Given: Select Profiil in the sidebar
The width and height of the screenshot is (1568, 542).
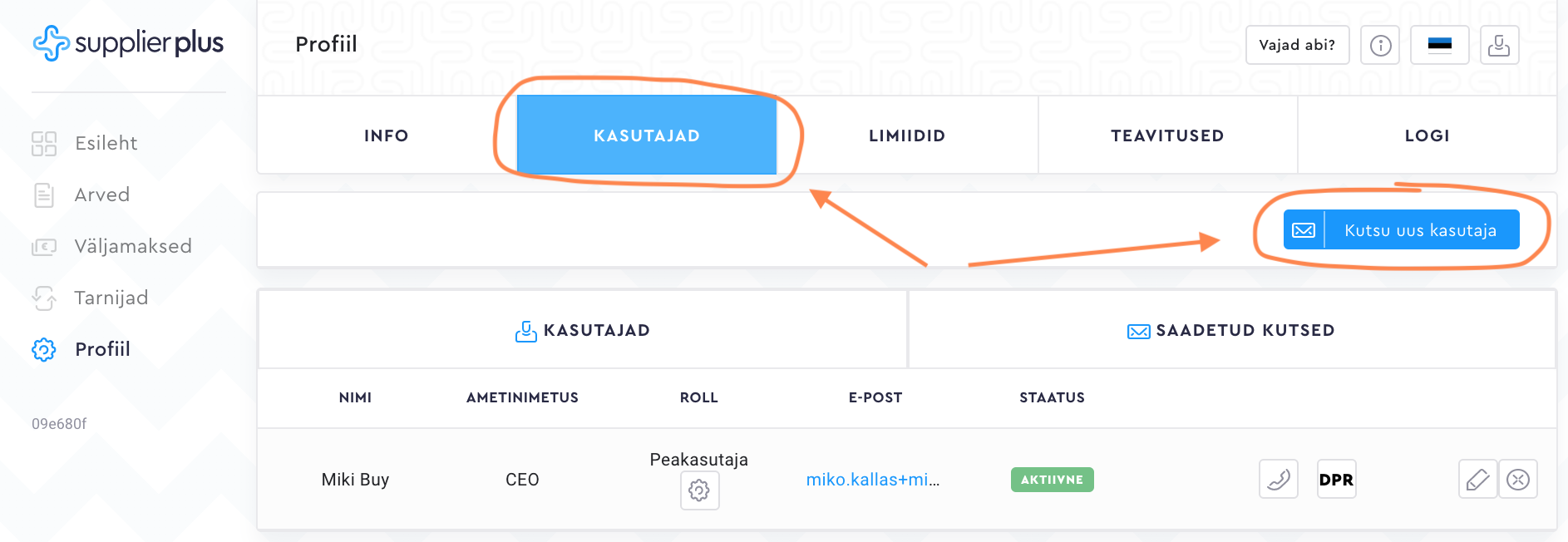Looking at the screenshot, I should pyautogui.click(x=102, y=349).
